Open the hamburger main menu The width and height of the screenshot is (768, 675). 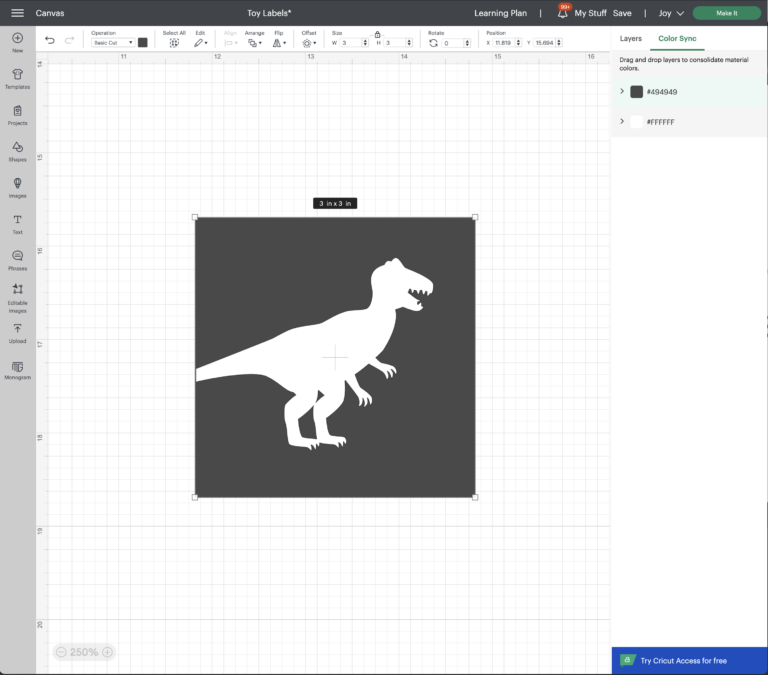[17, 13]
